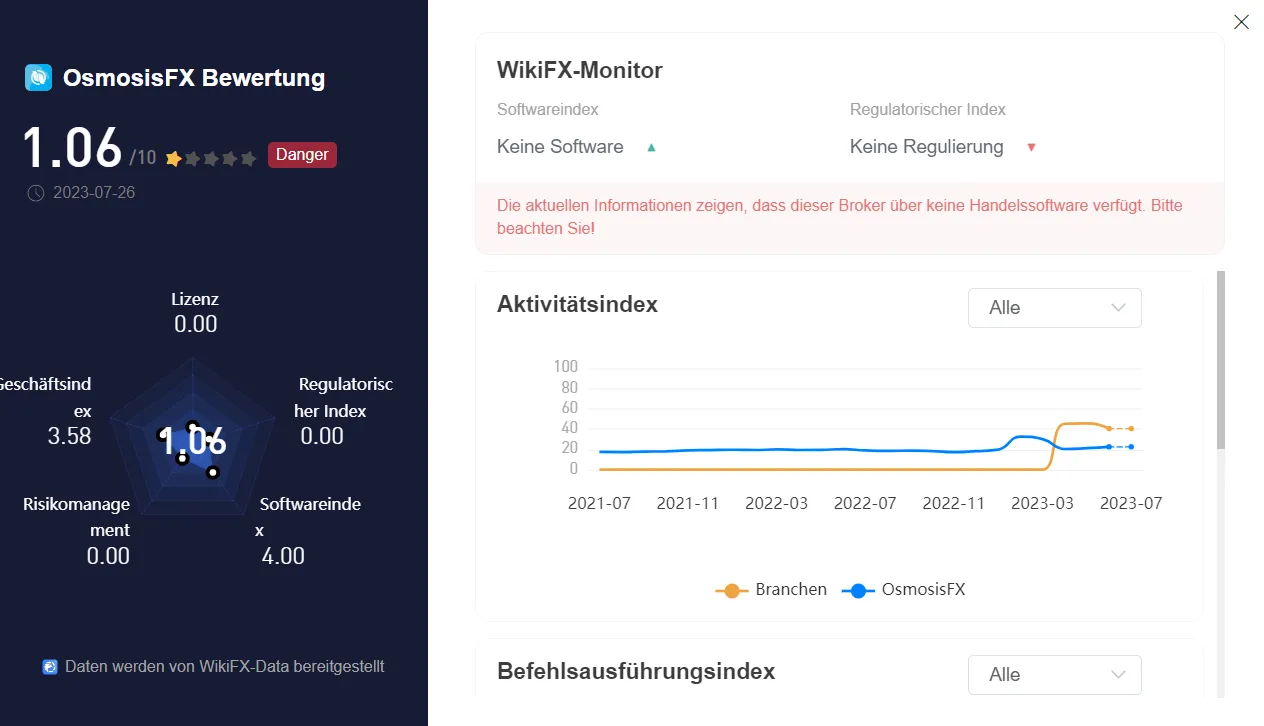Click the 'Daten werden von WikiFX-Data bereitgestellt' text

coord(225,666)
